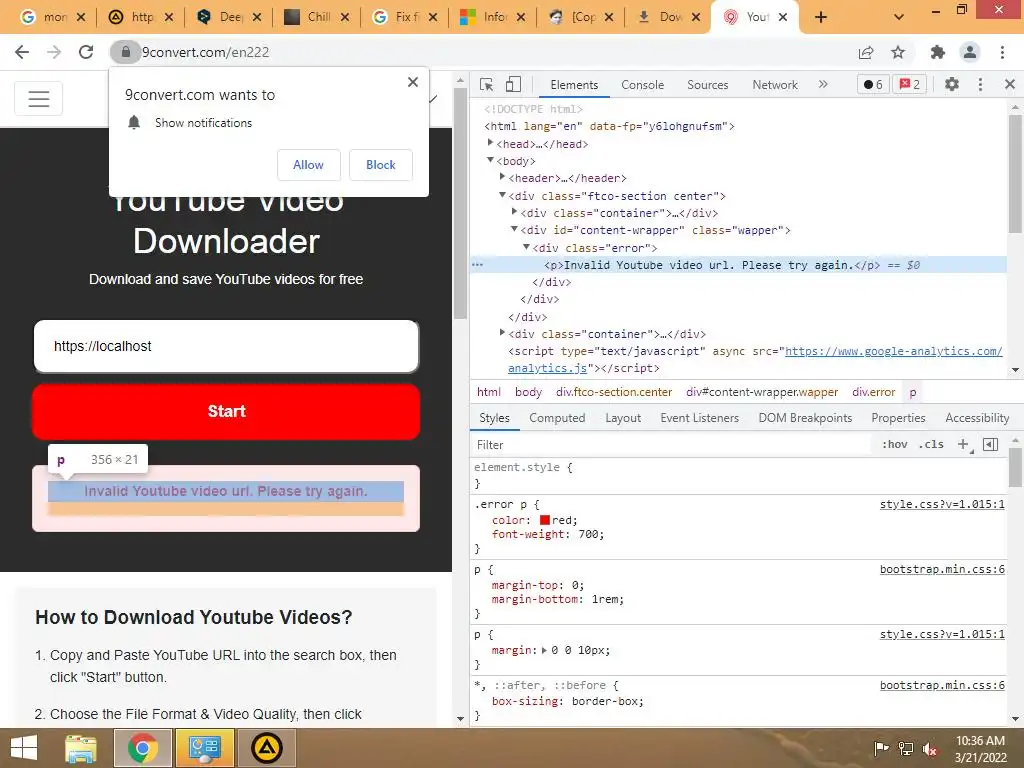Toggle the device toolbar icon

(513, 84)
